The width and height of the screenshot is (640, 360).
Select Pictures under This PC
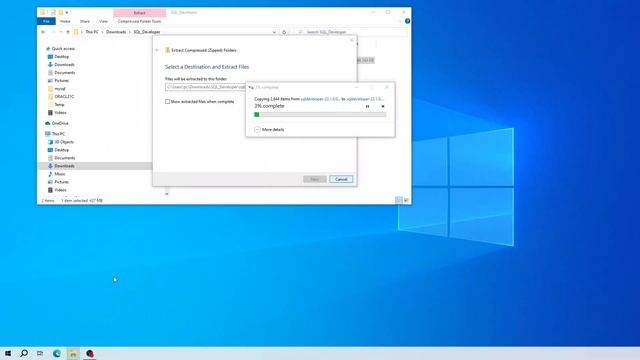point(62,182)
